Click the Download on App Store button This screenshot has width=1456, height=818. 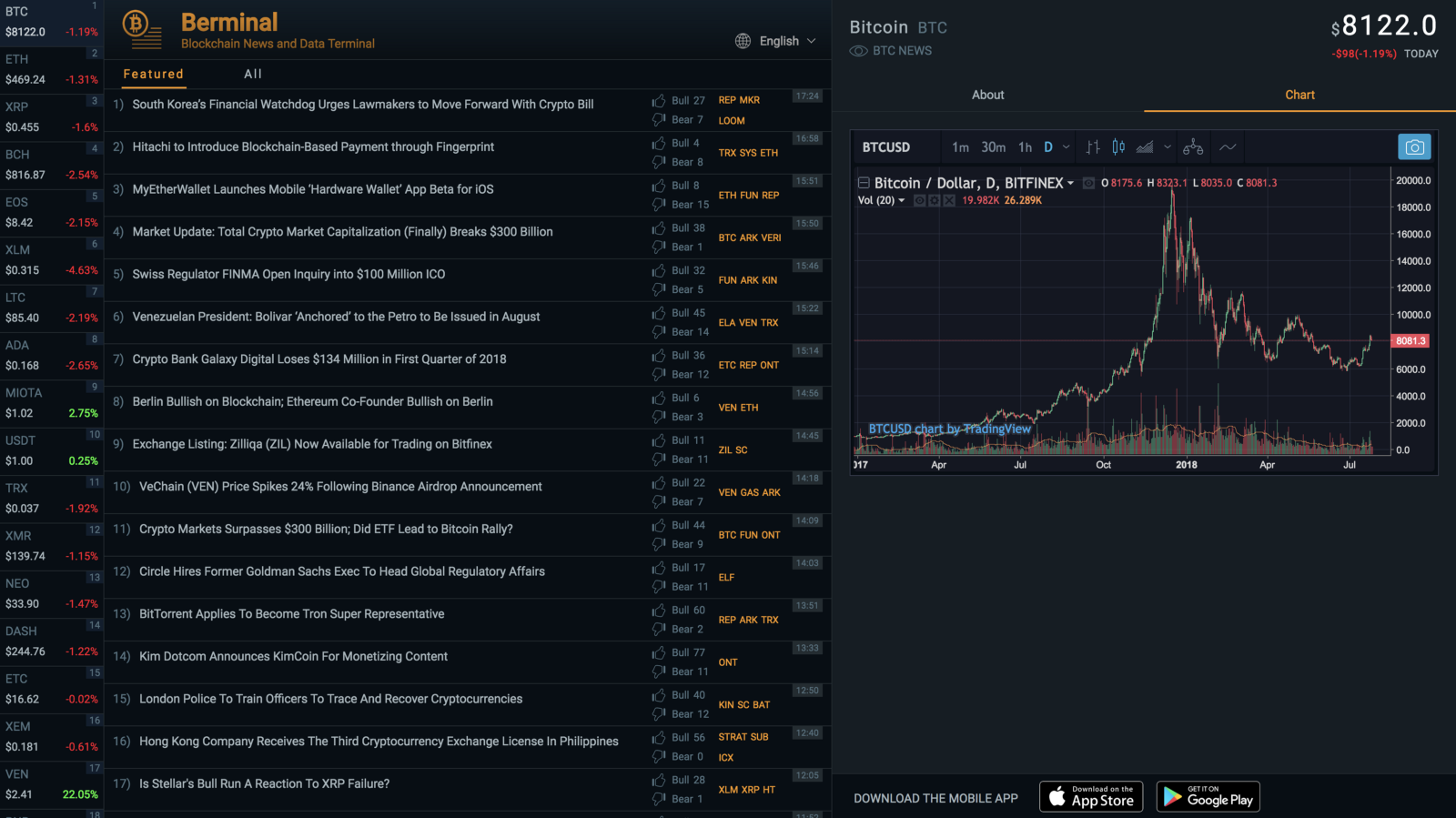tap(1090, 797)
